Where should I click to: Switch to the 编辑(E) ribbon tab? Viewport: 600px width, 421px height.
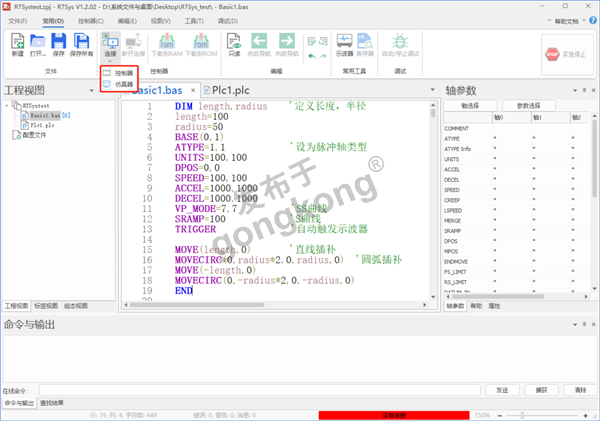(127, 21)
